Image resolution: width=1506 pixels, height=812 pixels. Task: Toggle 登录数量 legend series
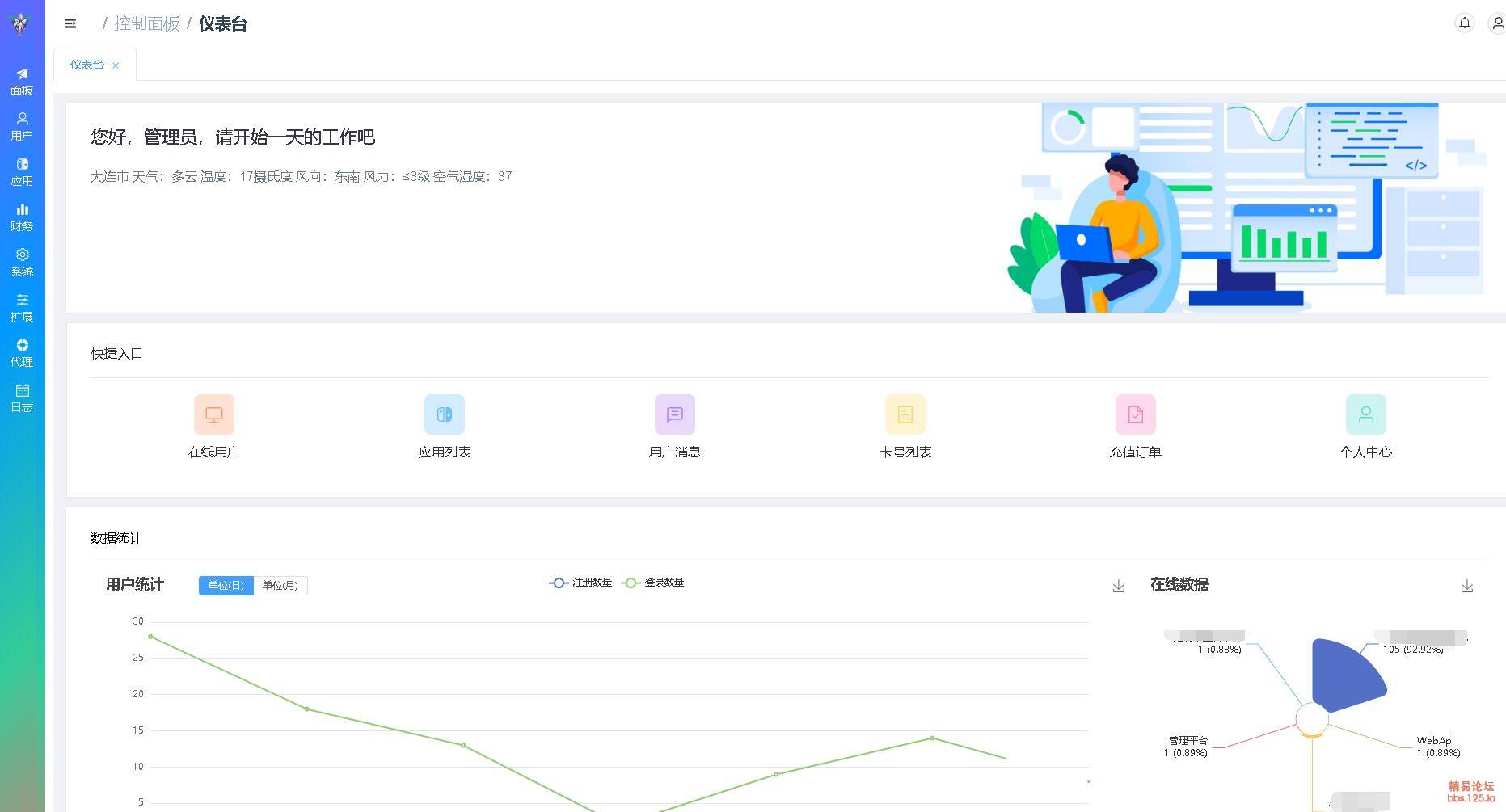coord(653,583)
